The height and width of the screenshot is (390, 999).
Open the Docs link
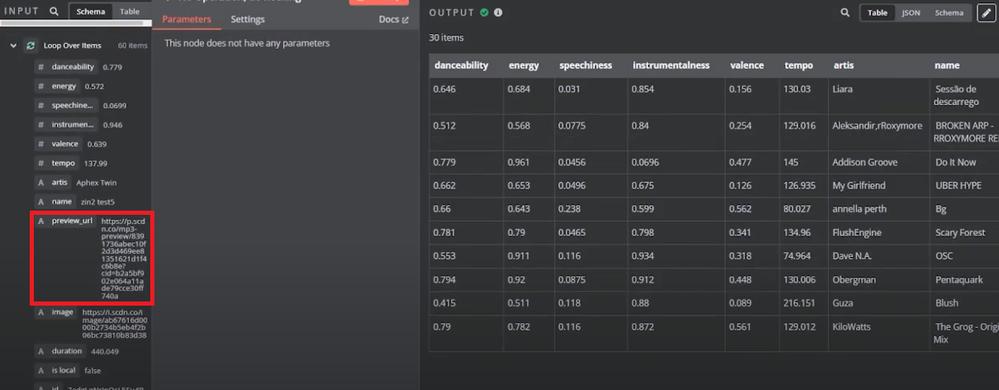tap(393, 19)
